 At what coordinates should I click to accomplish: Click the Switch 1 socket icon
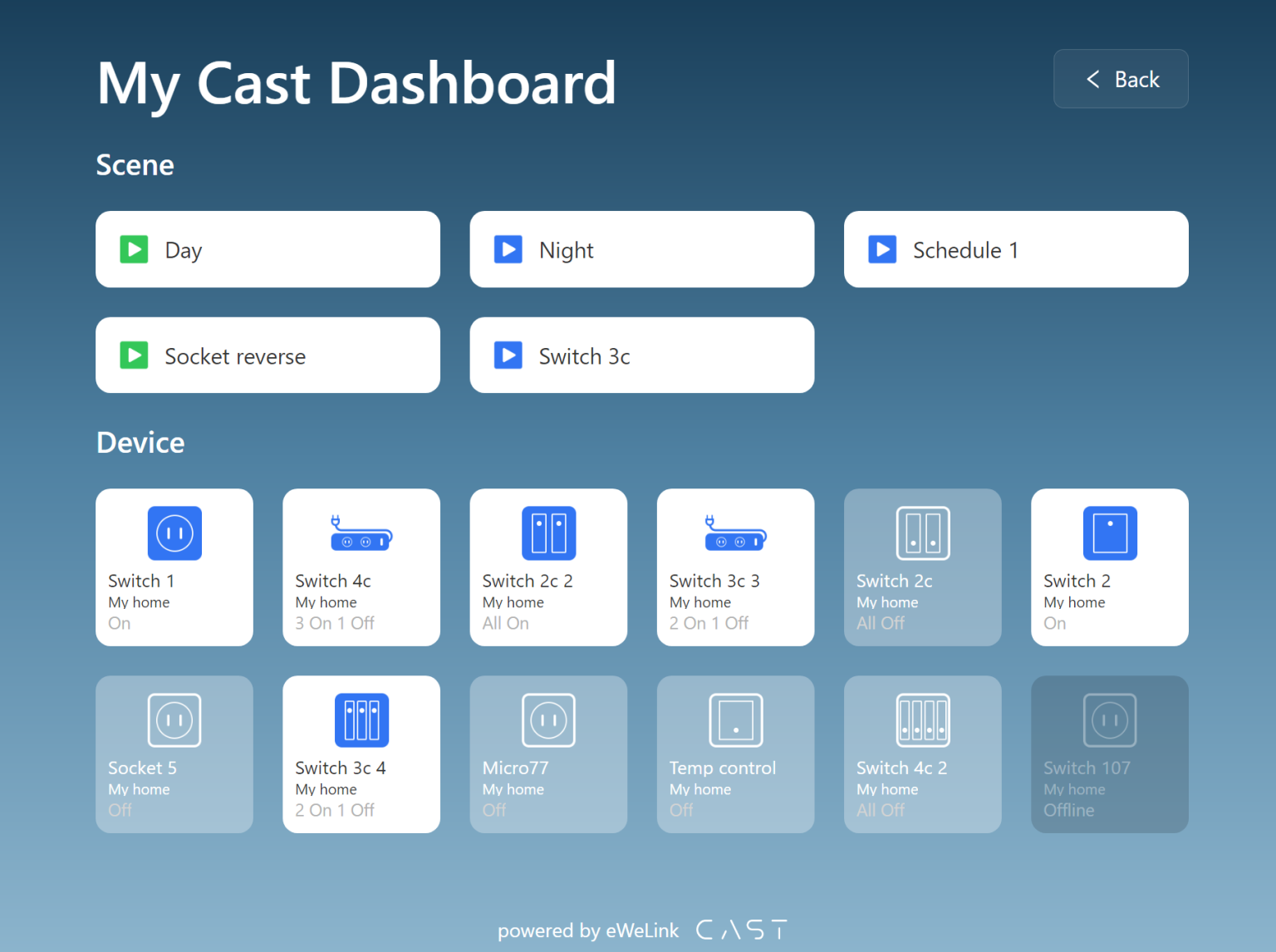point(174,532)
